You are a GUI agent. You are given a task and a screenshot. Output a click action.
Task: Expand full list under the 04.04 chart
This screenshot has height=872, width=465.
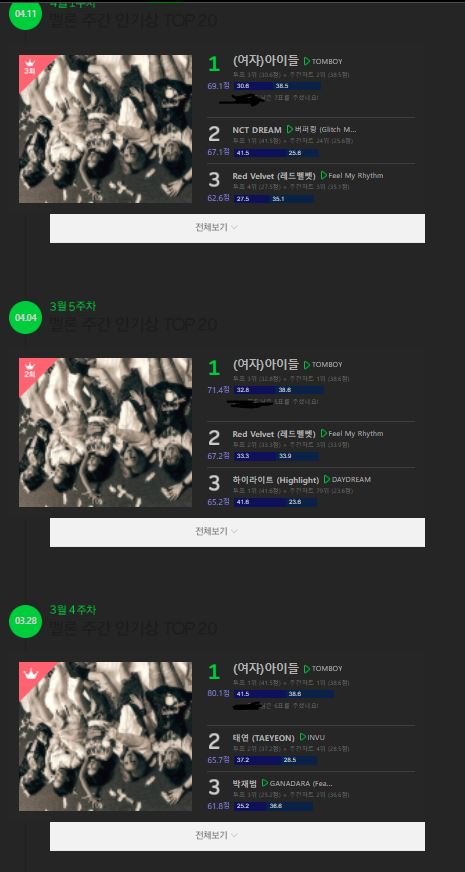pyautogui.click(x=238, y=532)
